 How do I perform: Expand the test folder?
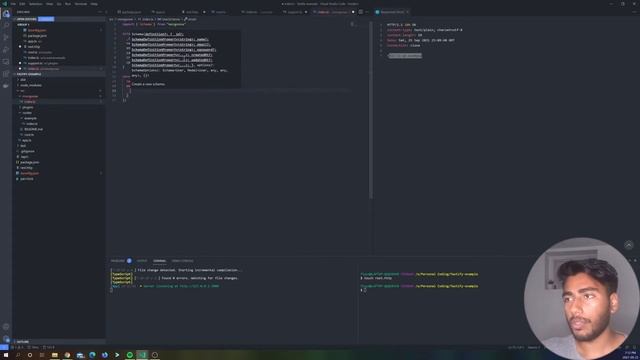point(22,146)
